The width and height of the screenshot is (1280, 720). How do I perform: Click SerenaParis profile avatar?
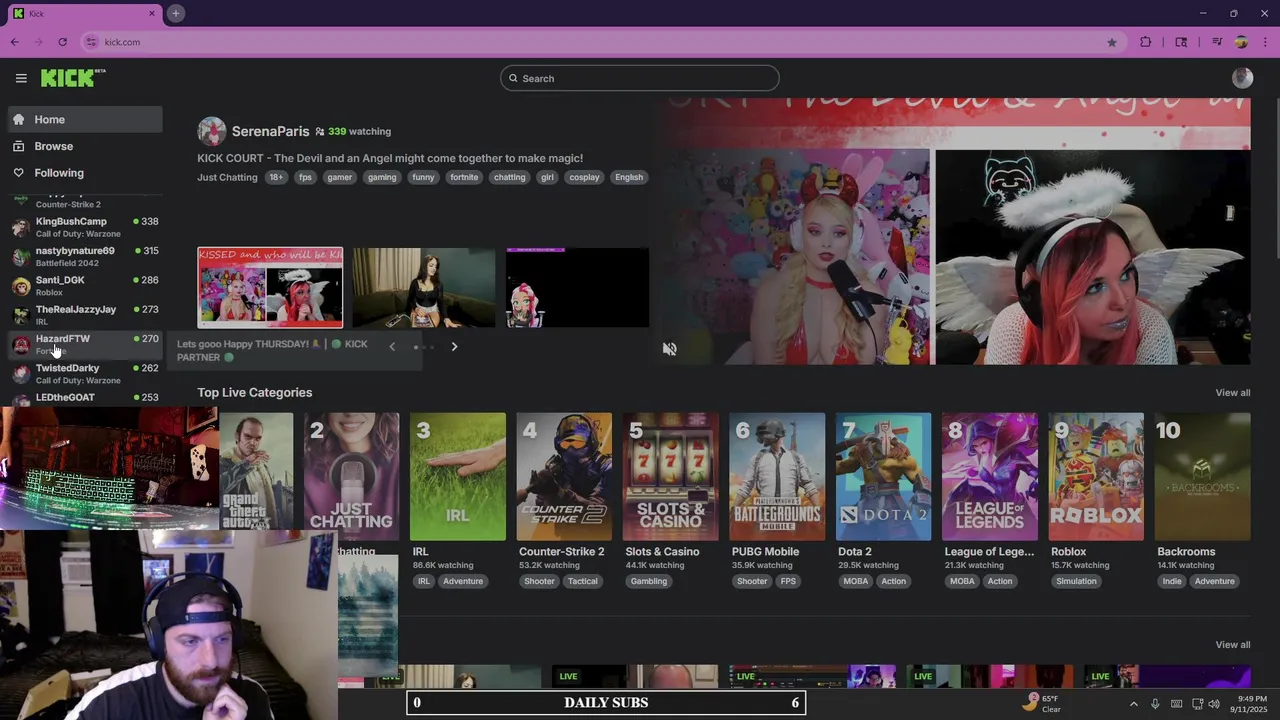(211, 131)
